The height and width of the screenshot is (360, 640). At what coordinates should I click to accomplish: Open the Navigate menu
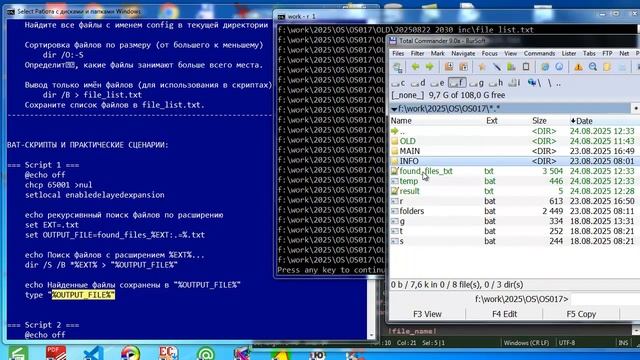coord(463,53)
